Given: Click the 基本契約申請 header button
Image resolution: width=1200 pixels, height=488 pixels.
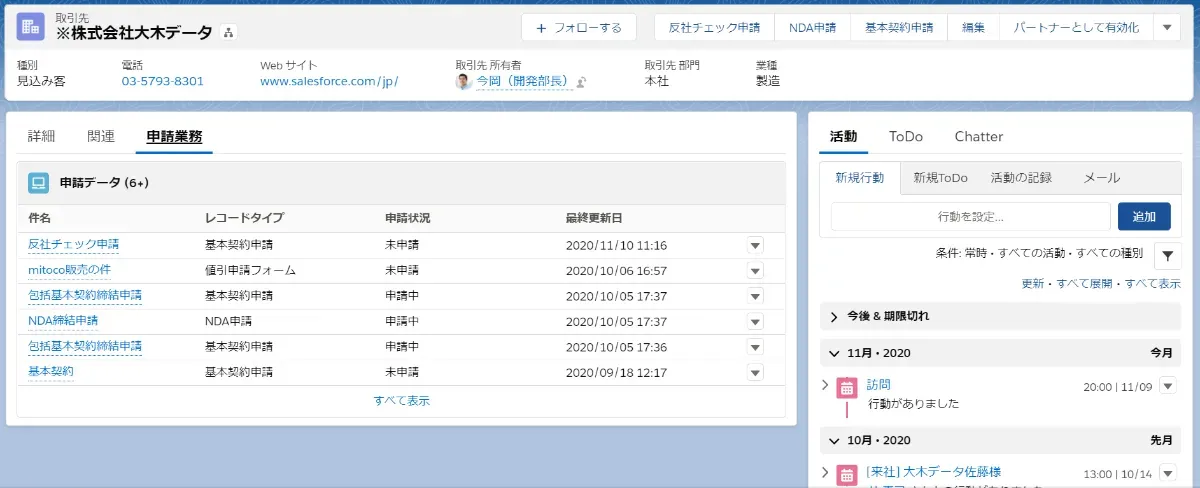Looking at the screenshot, I should 899,28.
